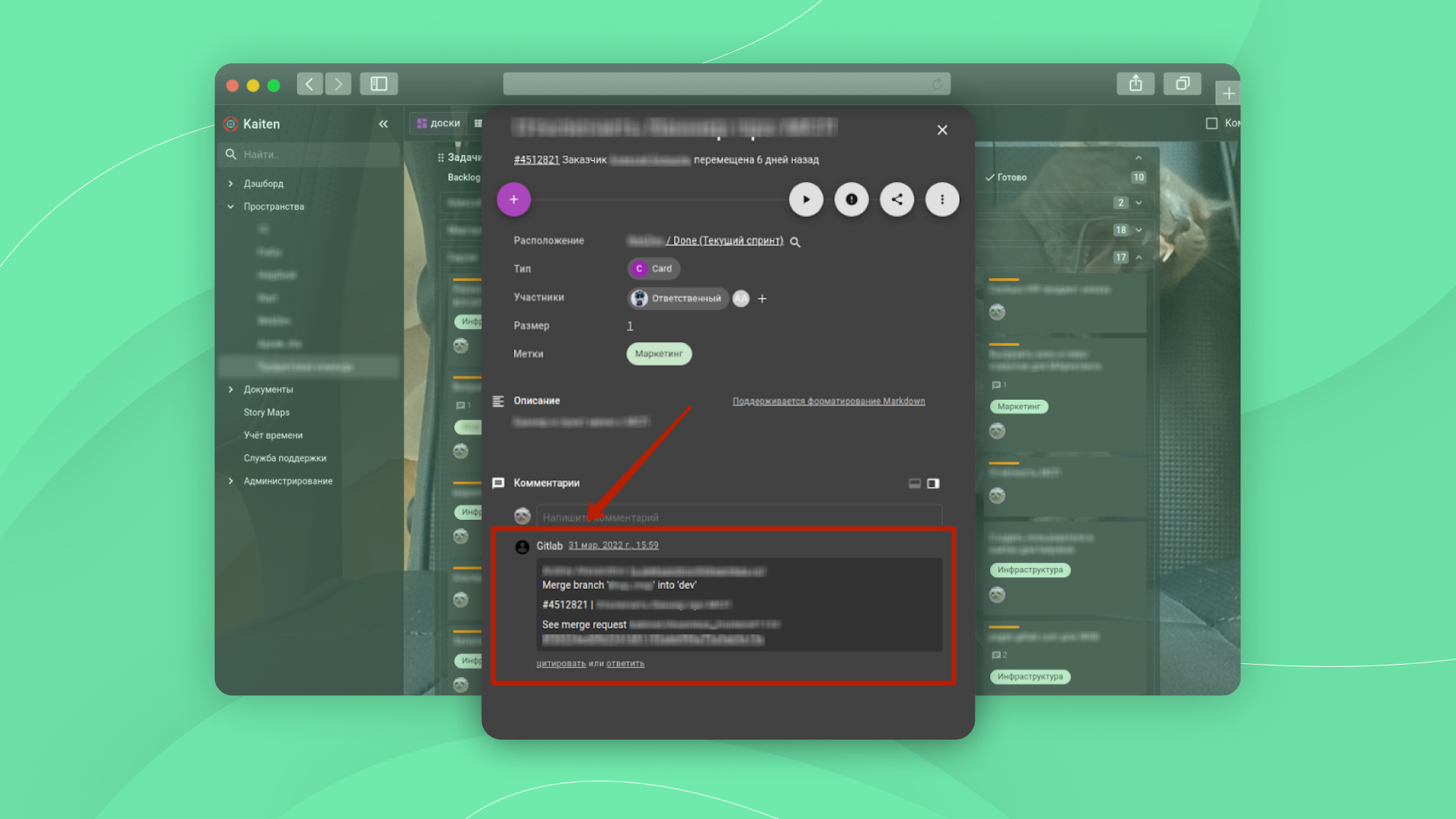Click the add participant '+' icon

click(762, 298)
